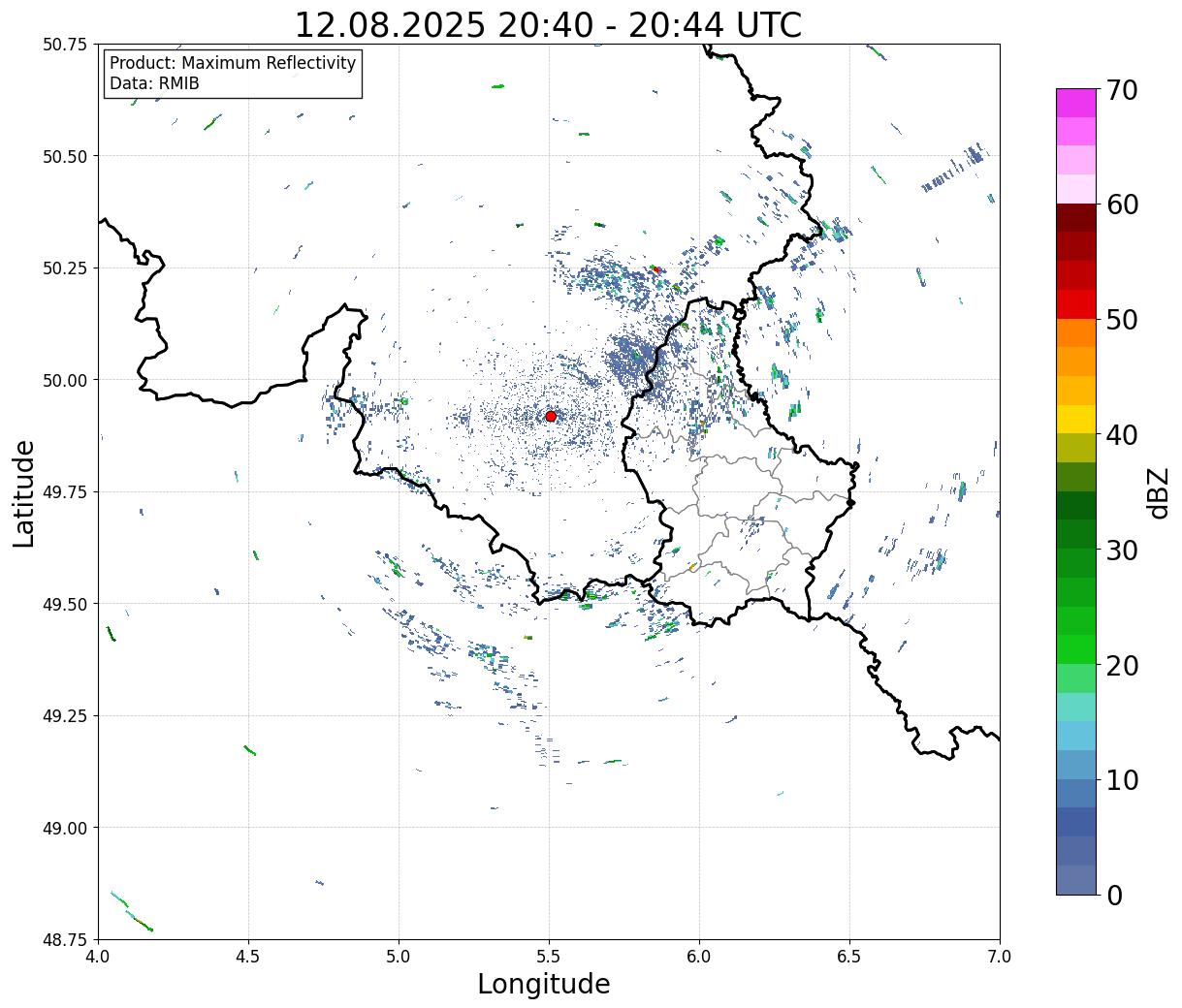Click latitude tick label '50.25'
1182x1008 pixels.
point(66,268)
